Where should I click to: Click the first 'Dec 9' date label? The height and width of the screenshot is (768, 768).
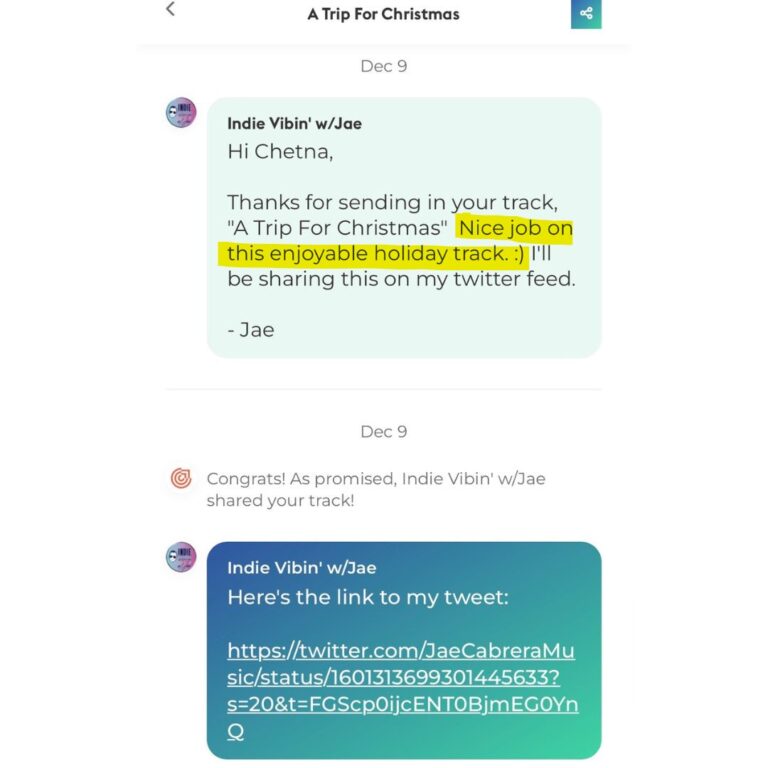384,66
